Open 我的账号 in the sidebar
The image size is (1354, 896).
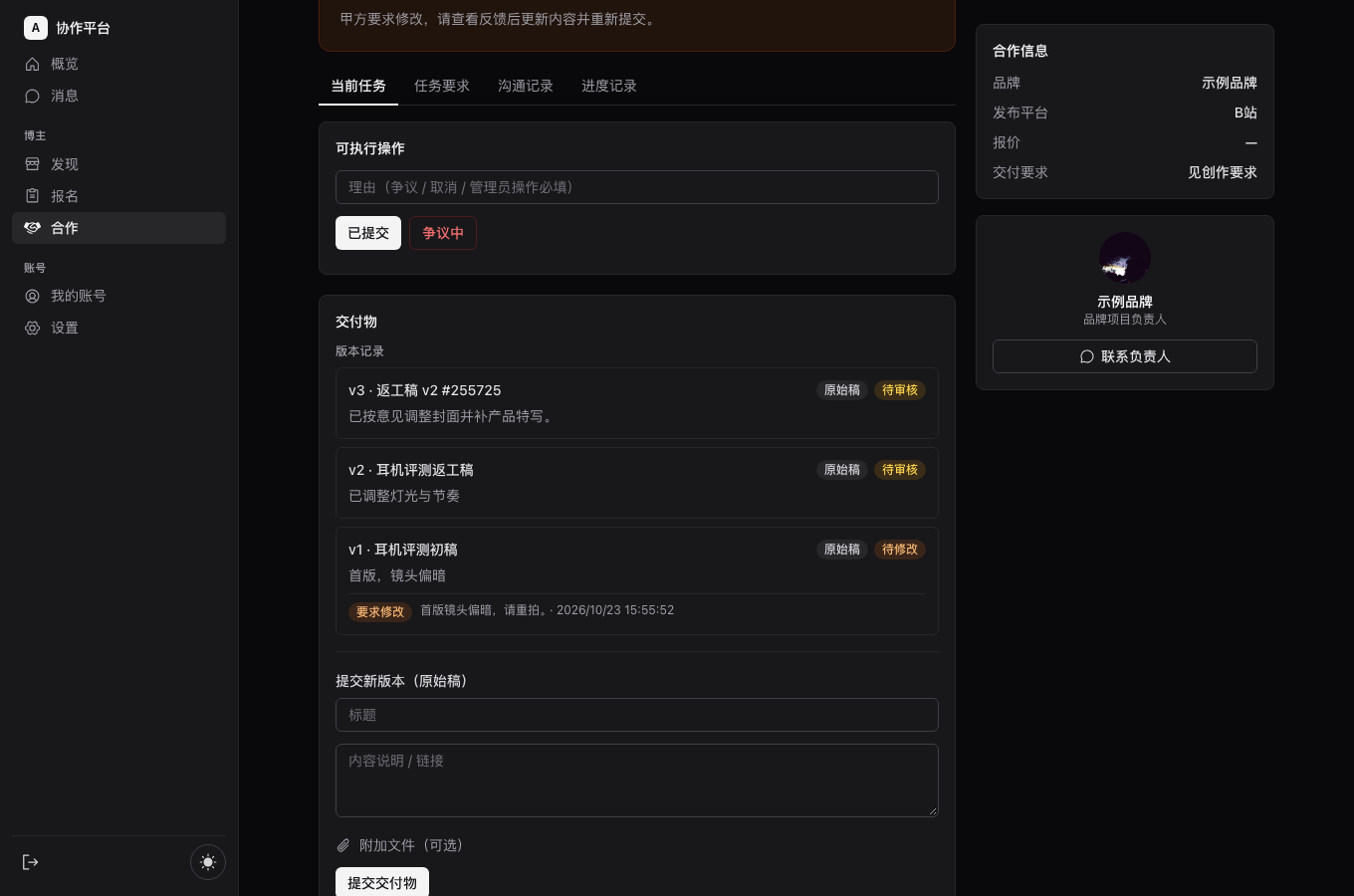[119, 296]
